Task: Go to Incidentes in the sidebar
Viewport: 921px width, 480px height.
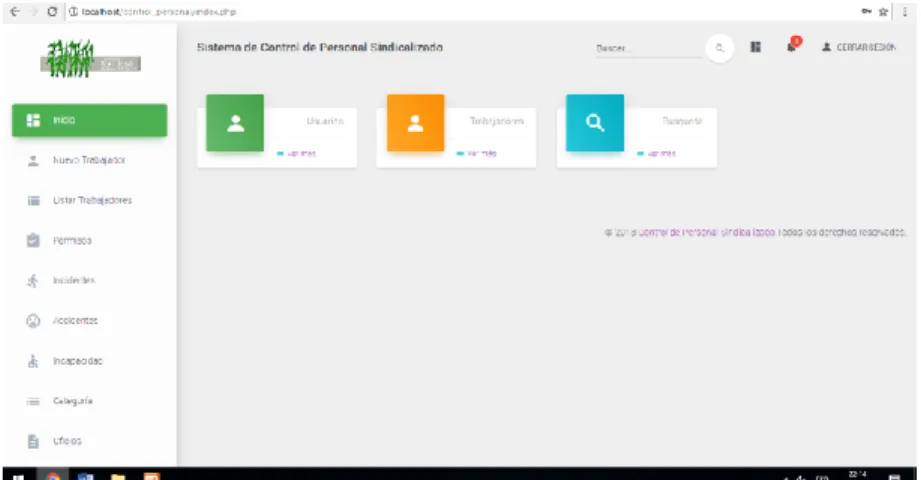Action: (89, 280)
